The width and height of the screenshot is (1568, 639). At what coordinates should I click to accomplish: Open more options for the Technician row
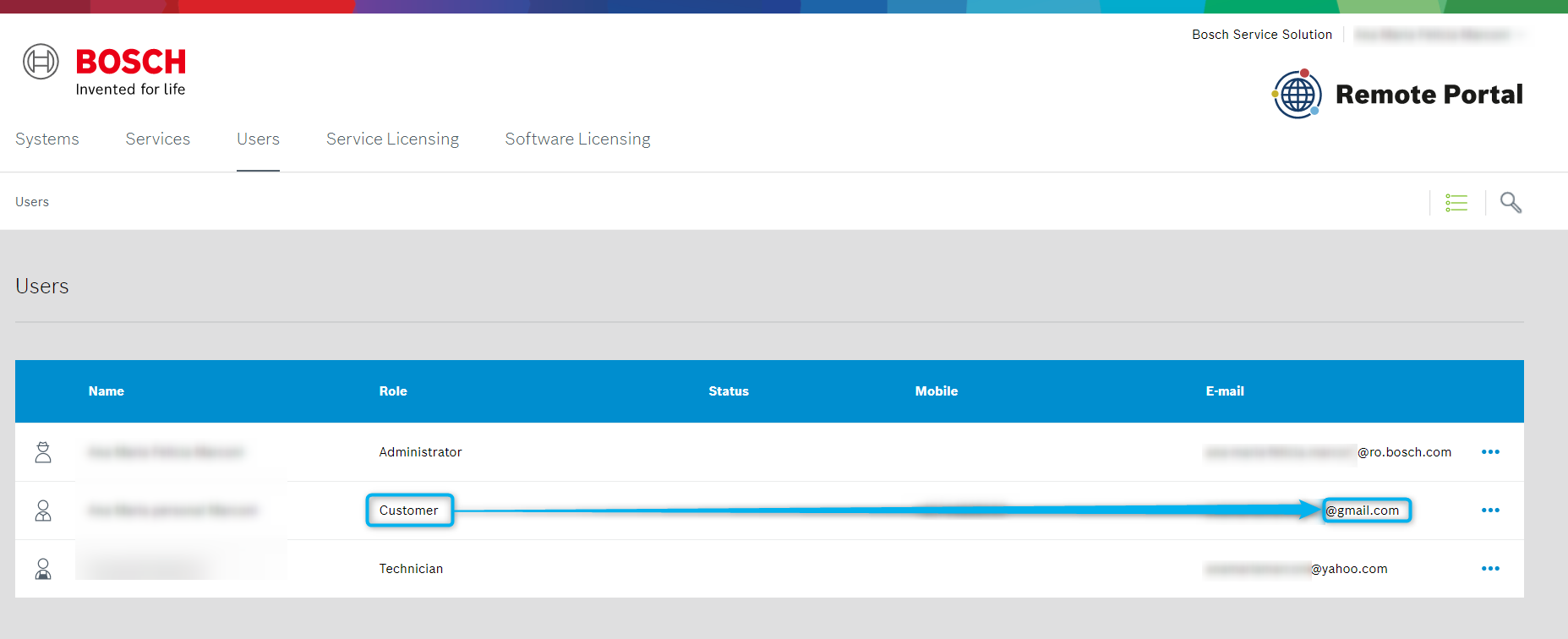(x=1490, y=569)
